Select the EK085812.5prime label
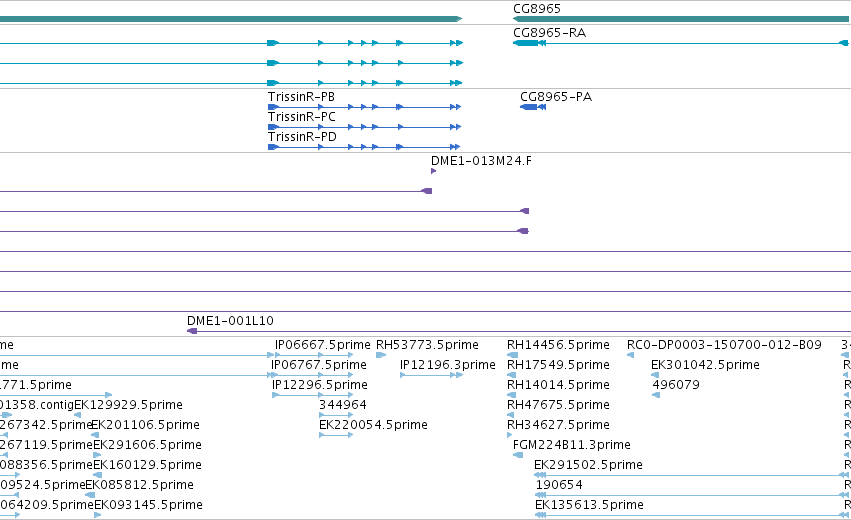851x520 pixels. point(139,485)
